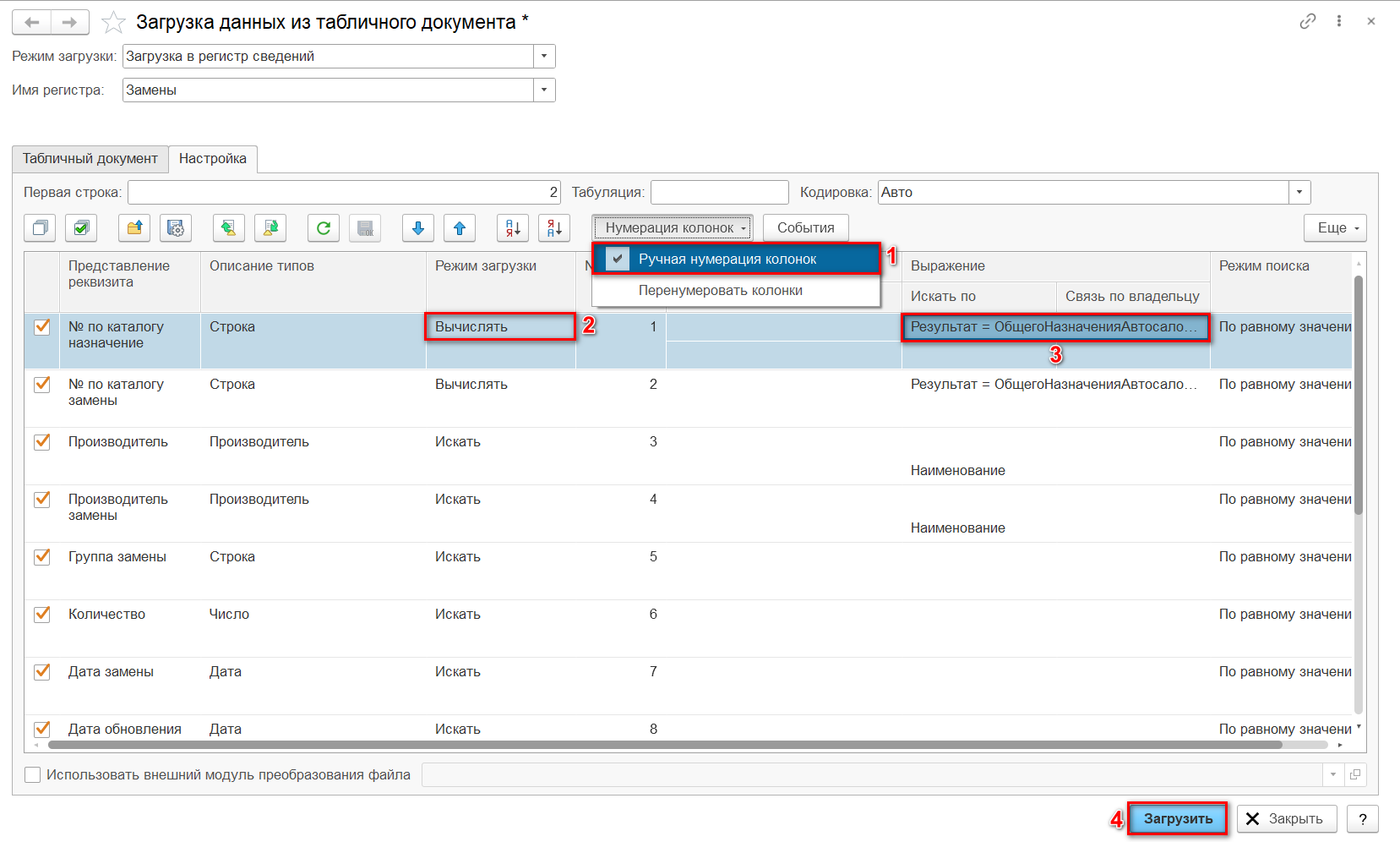
Task: Move row down with blue down arrow
Action: coord(418,227)
